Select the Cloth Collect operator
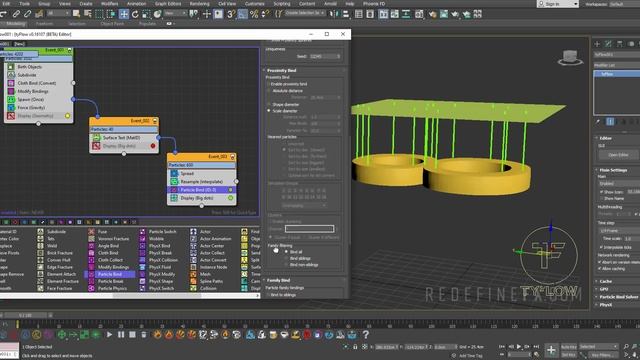Viewport: 640px width, 360px height. (105, 260)
